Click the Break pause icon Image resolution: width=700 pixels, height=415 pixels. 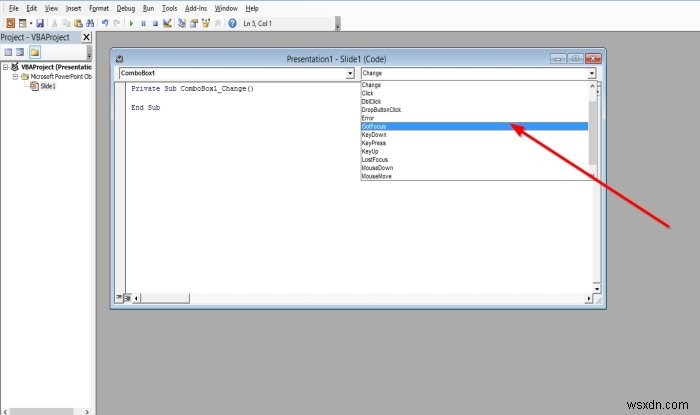[143, 23]
